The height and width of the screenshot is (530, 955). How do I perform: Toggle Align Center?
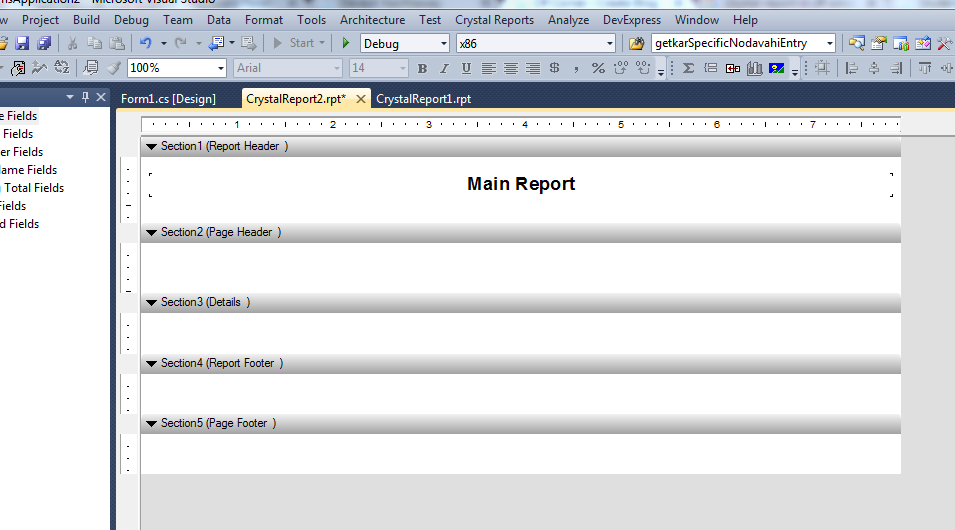click(510, 68)
